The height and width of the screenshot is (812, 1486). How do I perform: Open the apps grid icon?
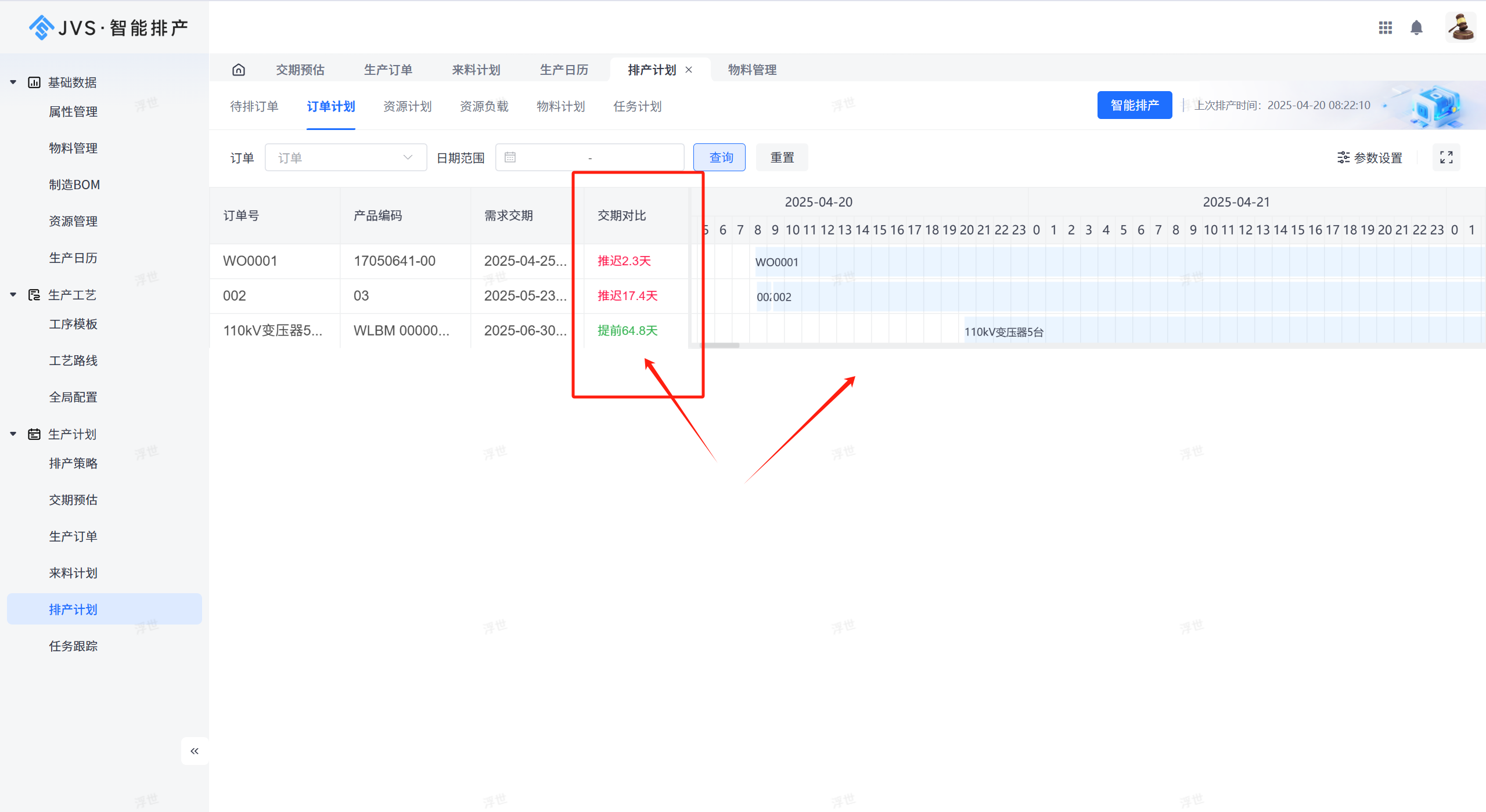tap(1385, 27)
